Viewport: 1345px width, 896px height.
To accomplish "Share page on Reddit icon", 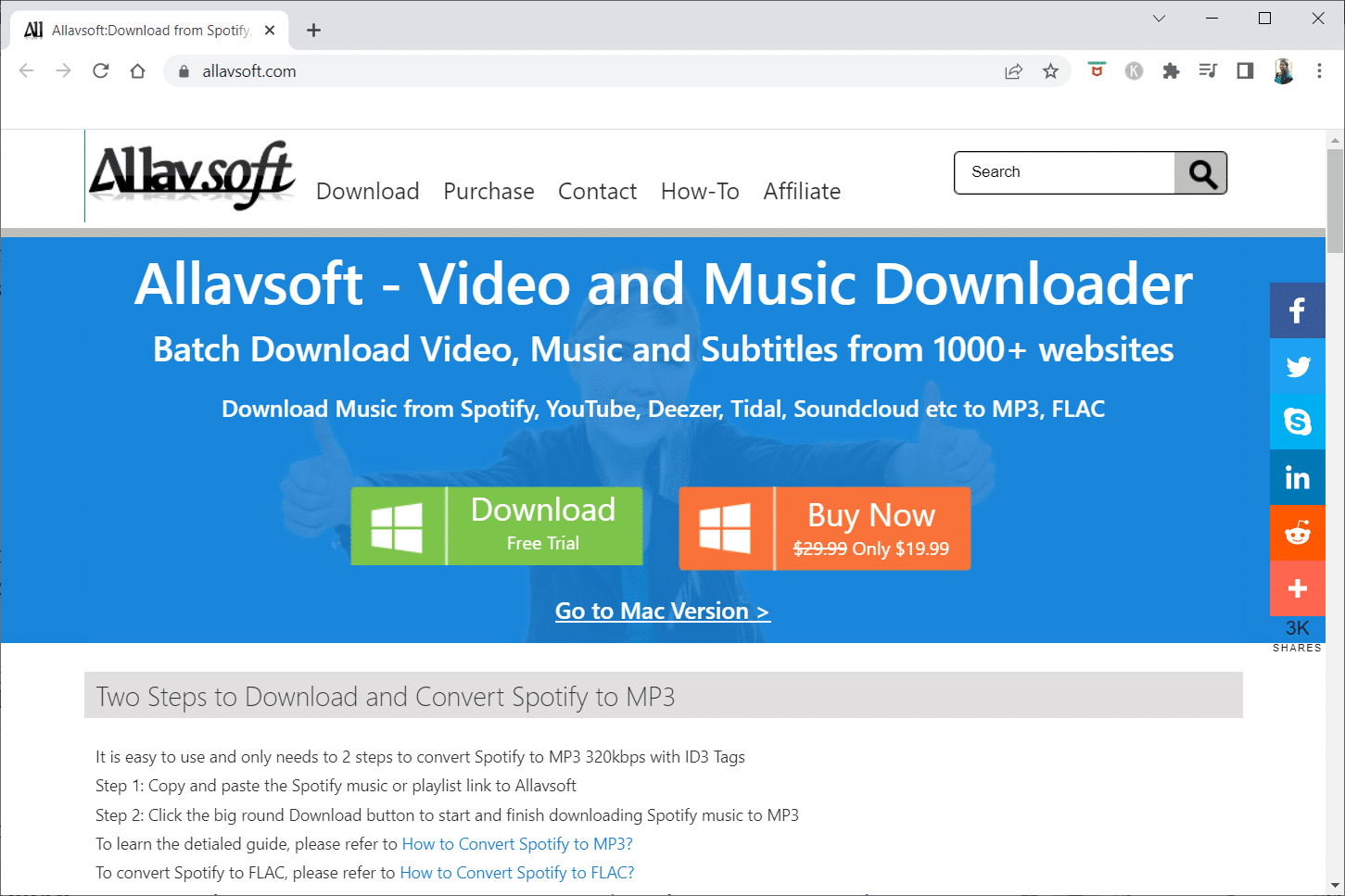I will 1298,533.
